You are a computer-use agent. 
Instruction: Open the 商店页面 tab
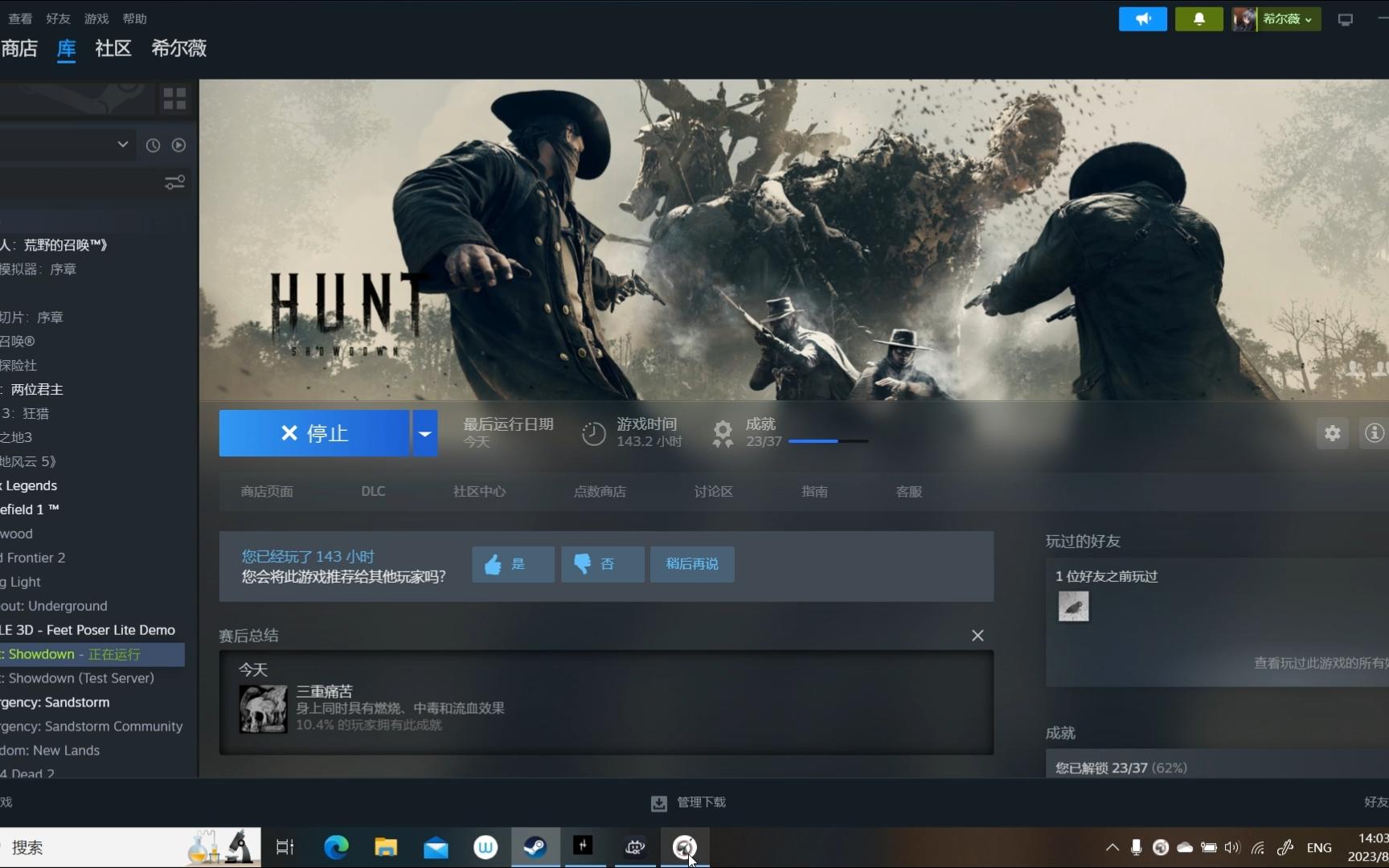tap(267, 491)
